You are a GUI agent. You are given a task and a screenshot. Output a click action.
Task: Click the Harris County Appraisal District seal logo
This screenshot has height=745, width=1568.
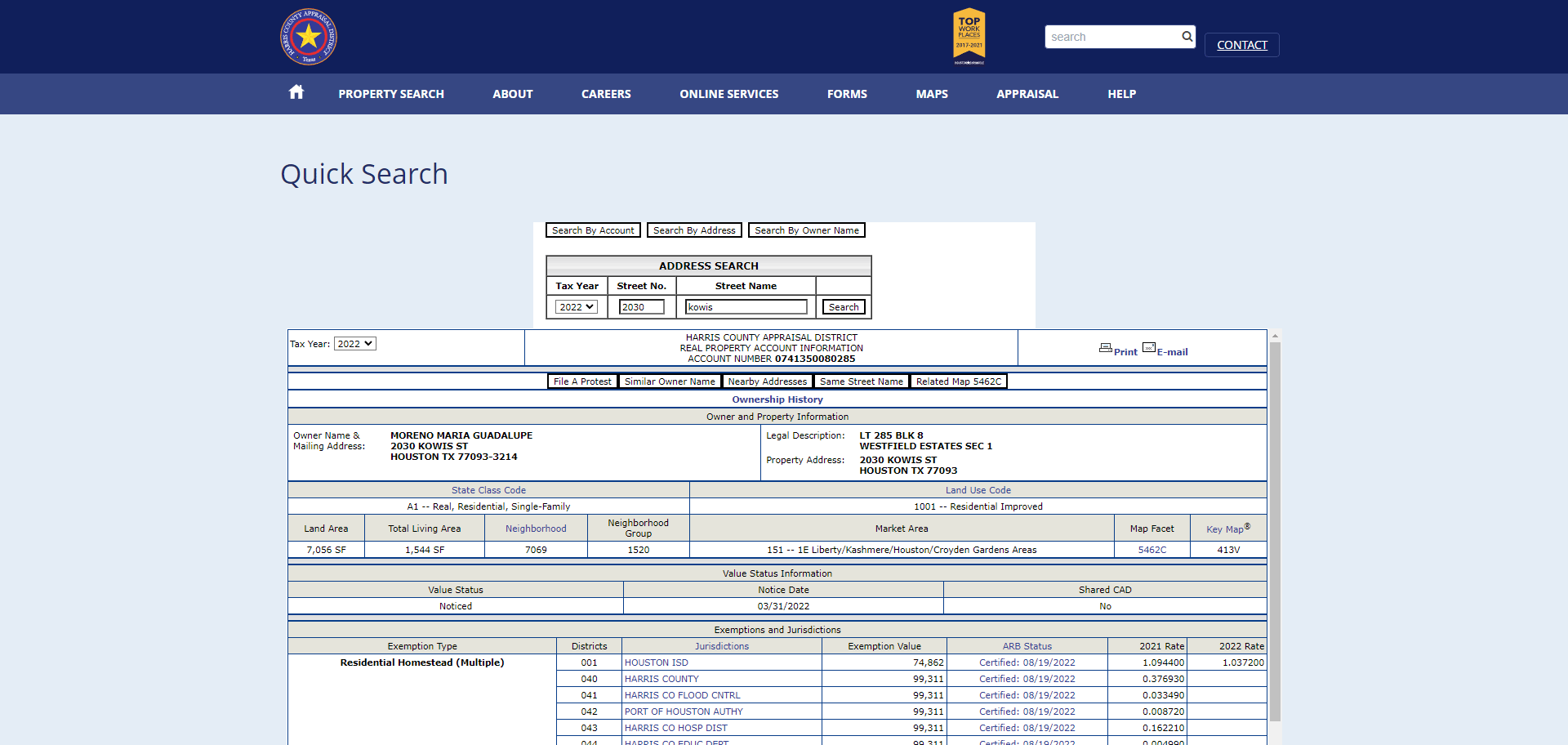click(x=309, y=37)
